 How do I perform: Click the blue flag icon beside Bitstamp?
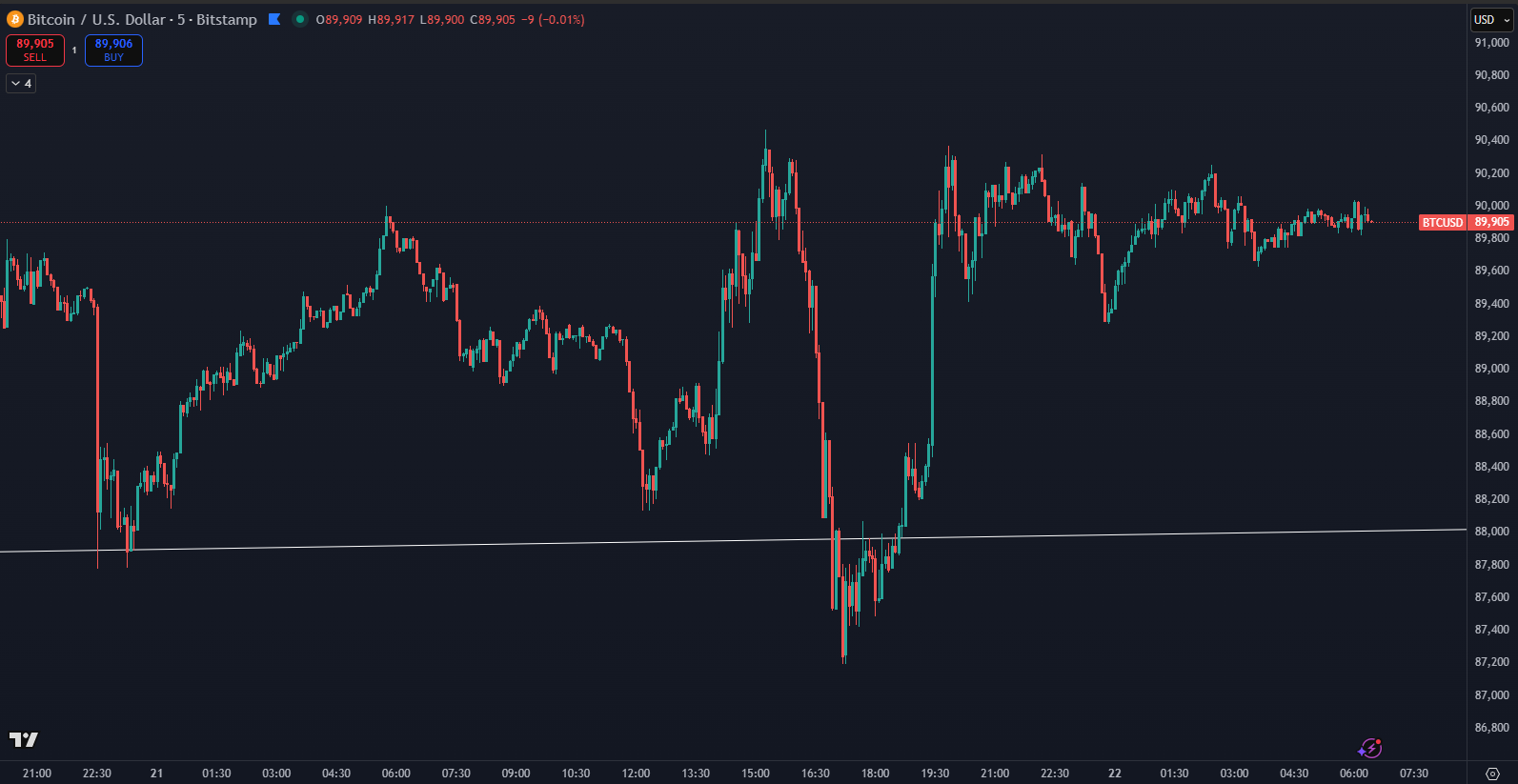(274, 19)
